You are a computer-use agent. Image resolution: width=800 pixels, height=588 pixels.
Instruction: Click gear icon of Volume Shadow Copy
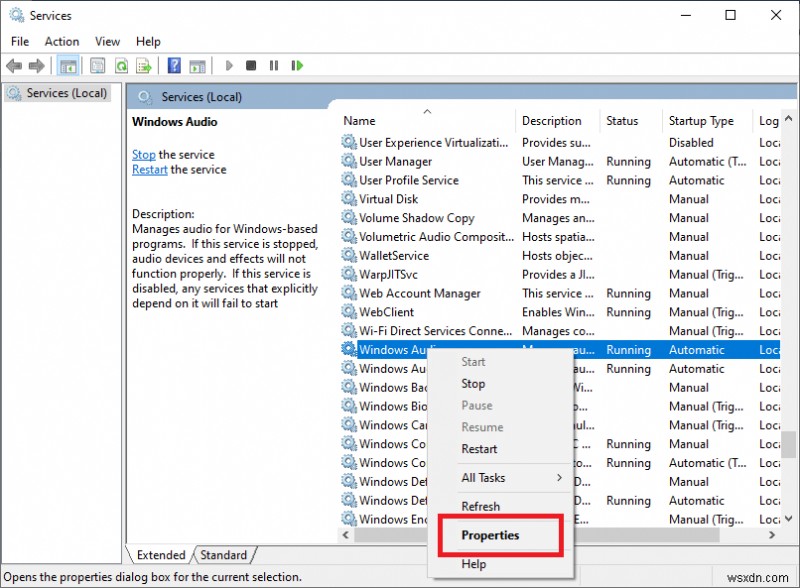(x=349, y=217)
